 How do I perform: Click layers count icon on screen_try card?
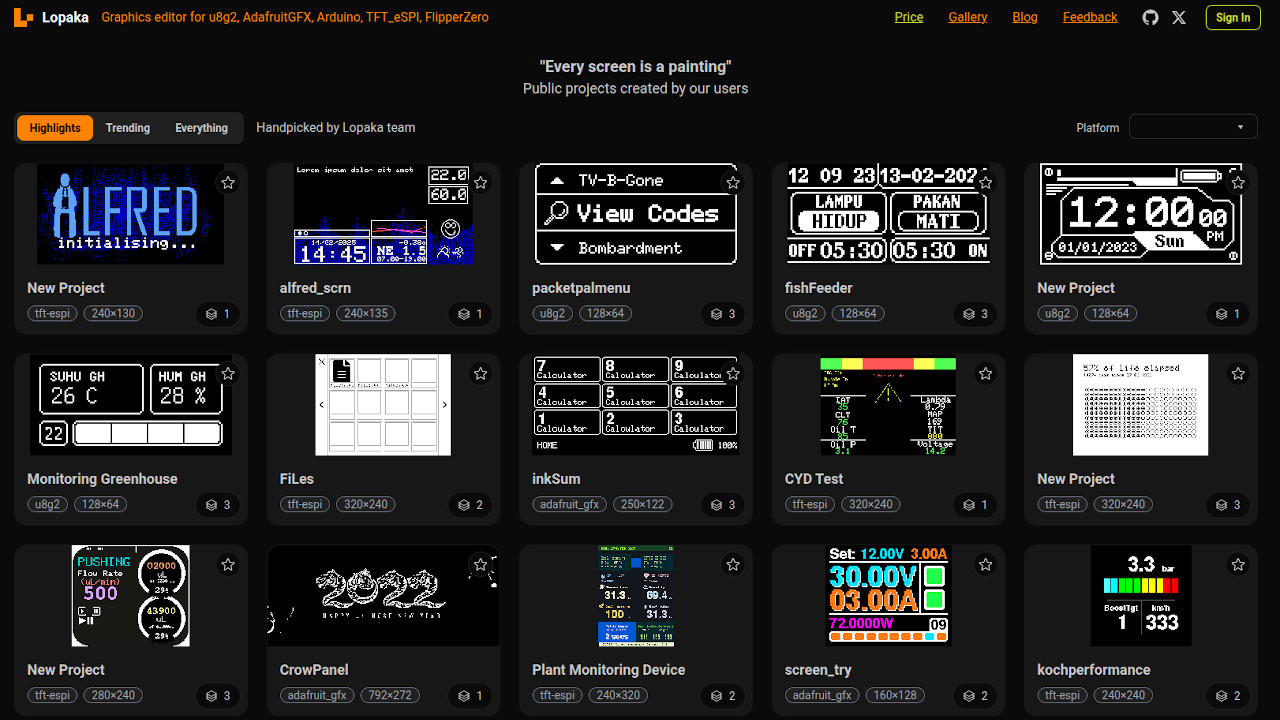[x=969, y=696]
